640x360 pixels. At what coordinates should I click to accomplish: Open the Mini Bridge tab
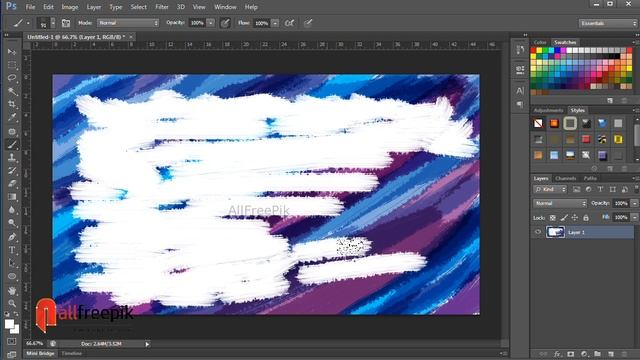click(40, 353)
